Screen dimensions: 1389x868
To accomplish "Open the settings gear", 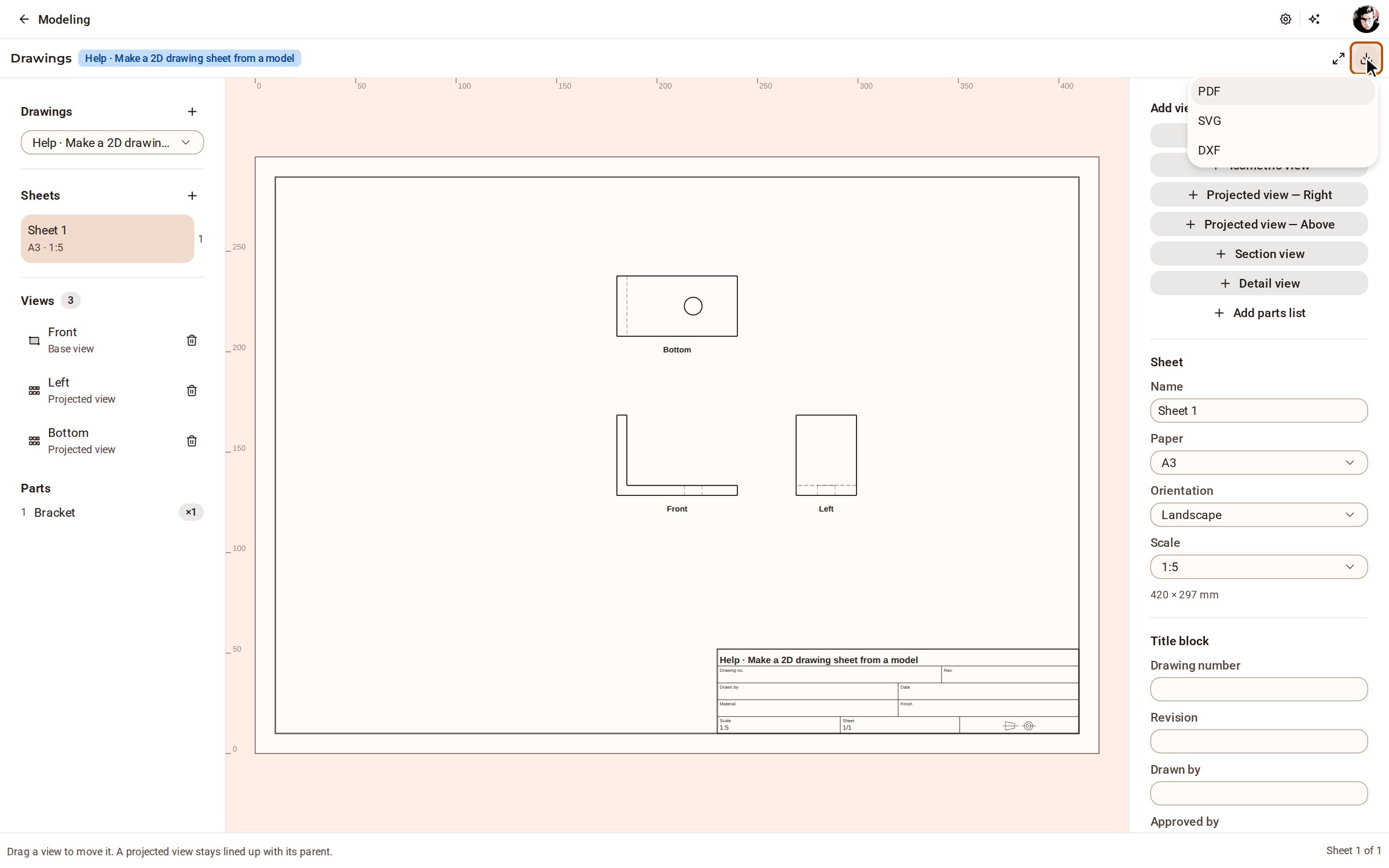I will (1285, 19).
